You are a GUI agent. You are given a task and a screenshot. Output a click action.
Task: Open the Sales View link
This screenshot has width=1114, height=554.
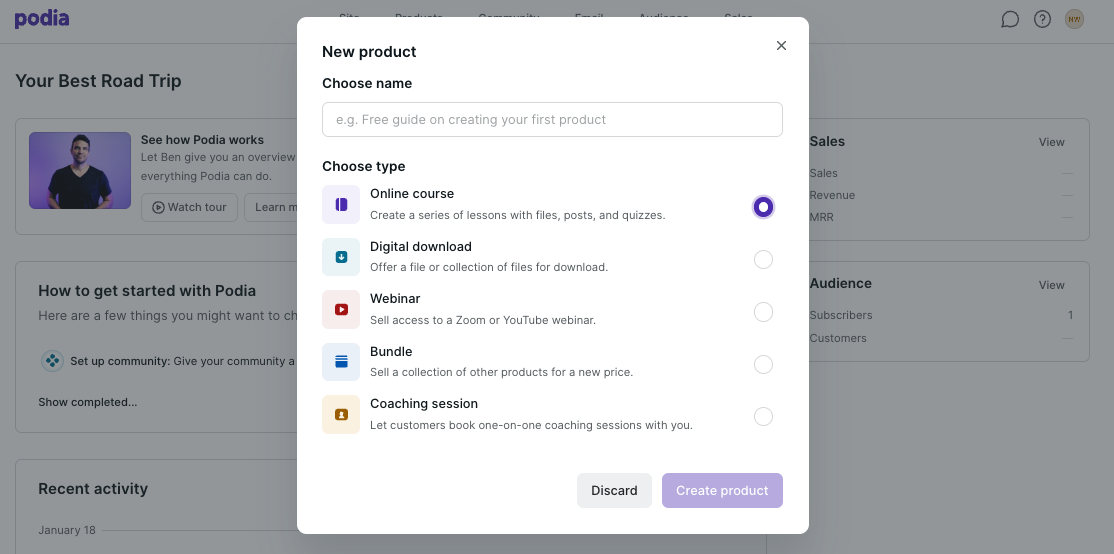(1051, 142)
